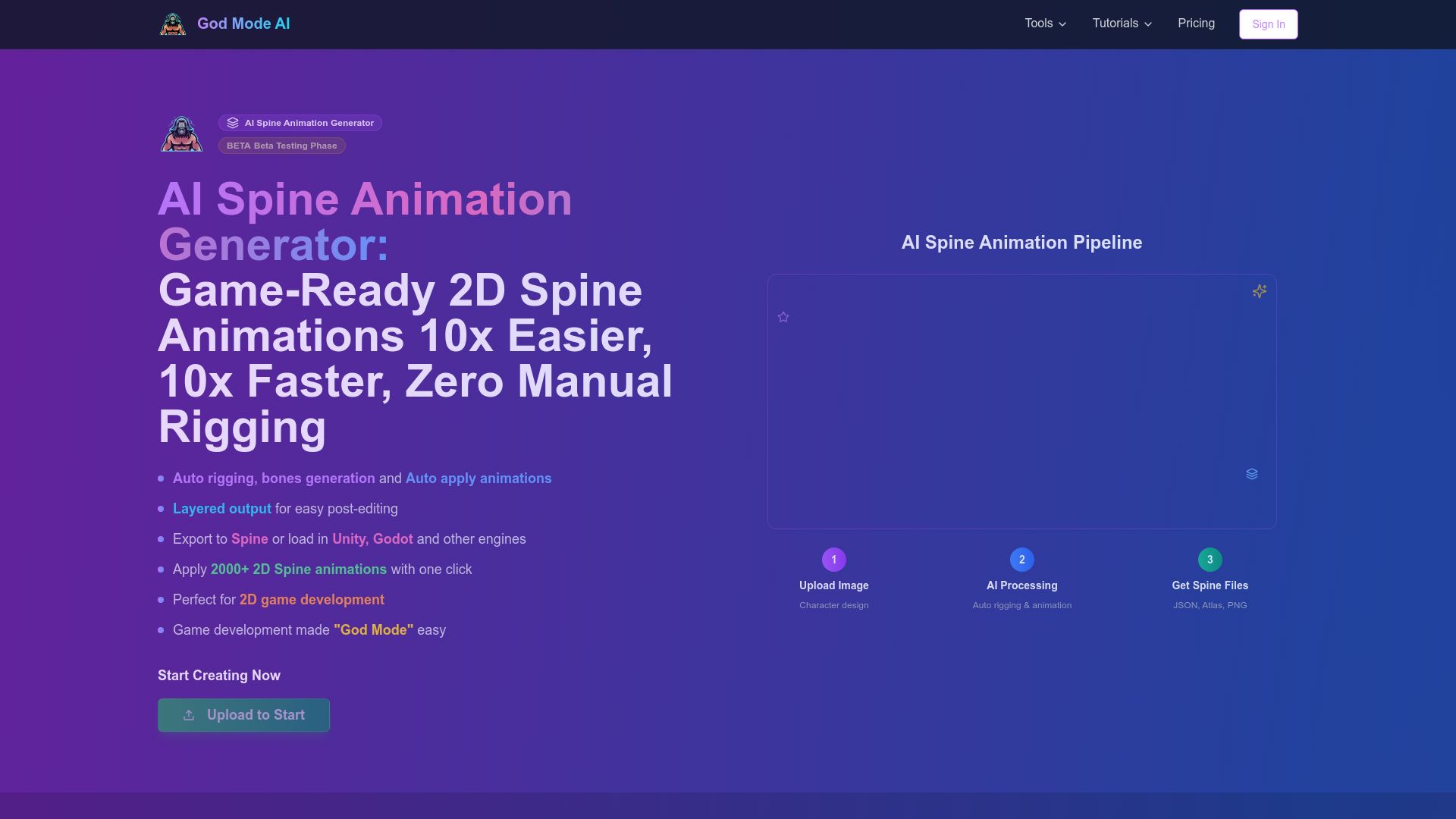
Task: Click the Get Spine Files step label
Action: point(1210,585)
